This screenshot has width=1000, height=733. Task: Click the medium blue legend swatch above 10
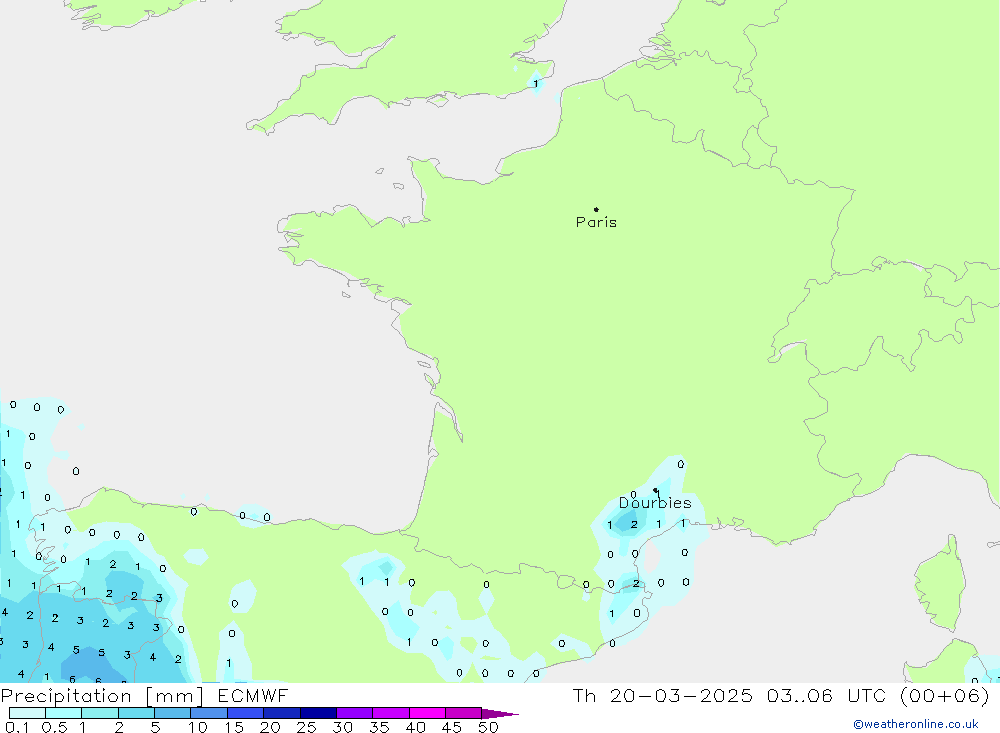click(209, 713)
